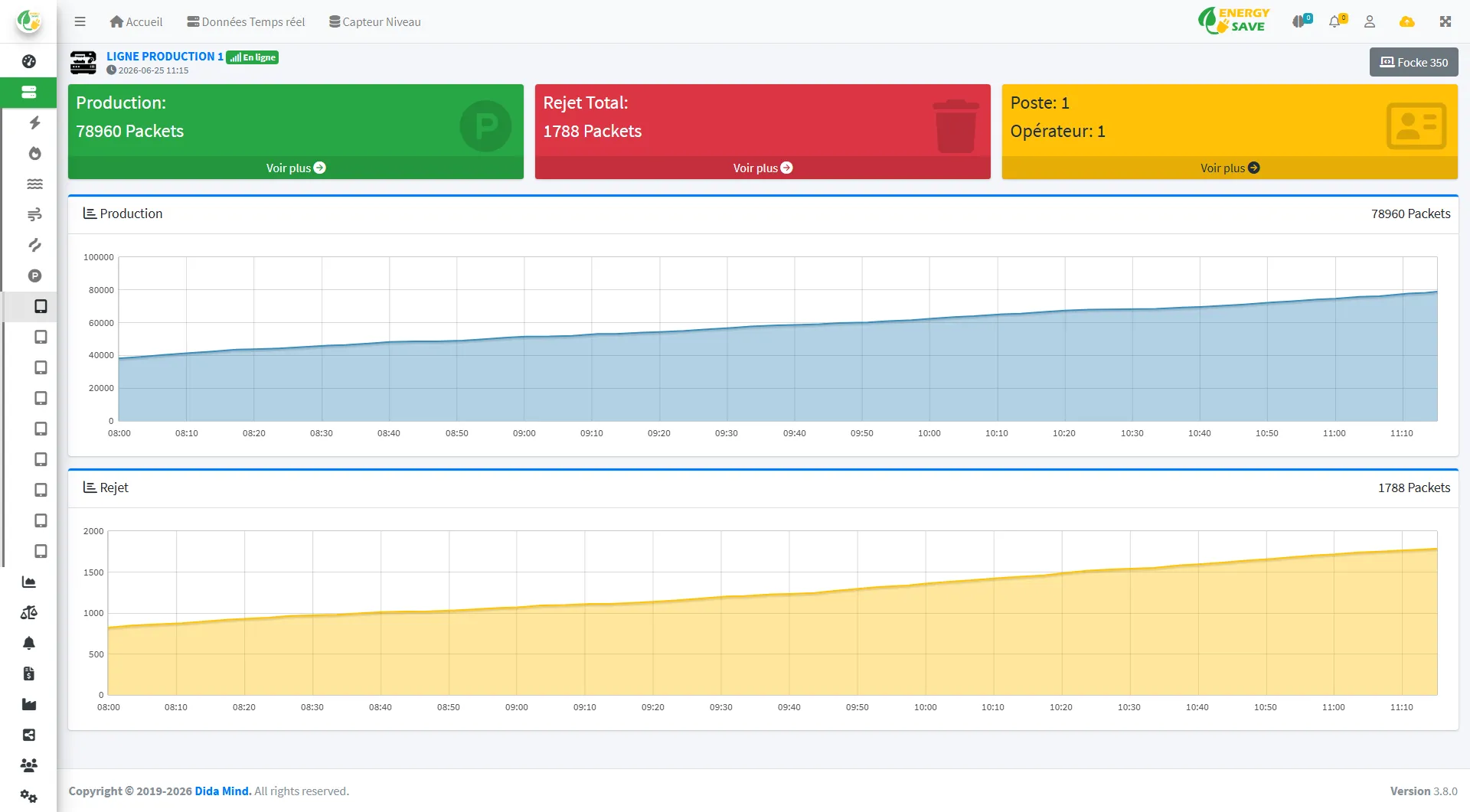Open Voir plus under Poste card
Viewport: 1470px width, 812px height.
coord(1230,168)
